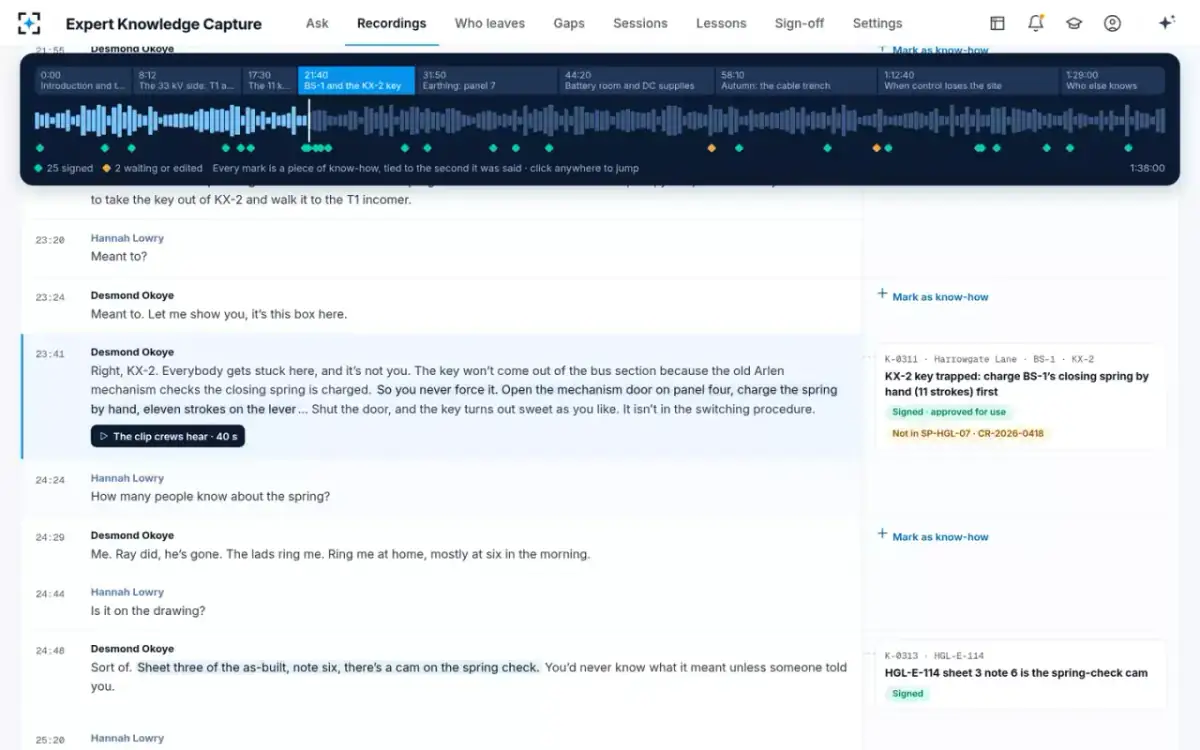
Task: Click the plus icon beside 24:29 Mark as know-how
Action: 882,535
